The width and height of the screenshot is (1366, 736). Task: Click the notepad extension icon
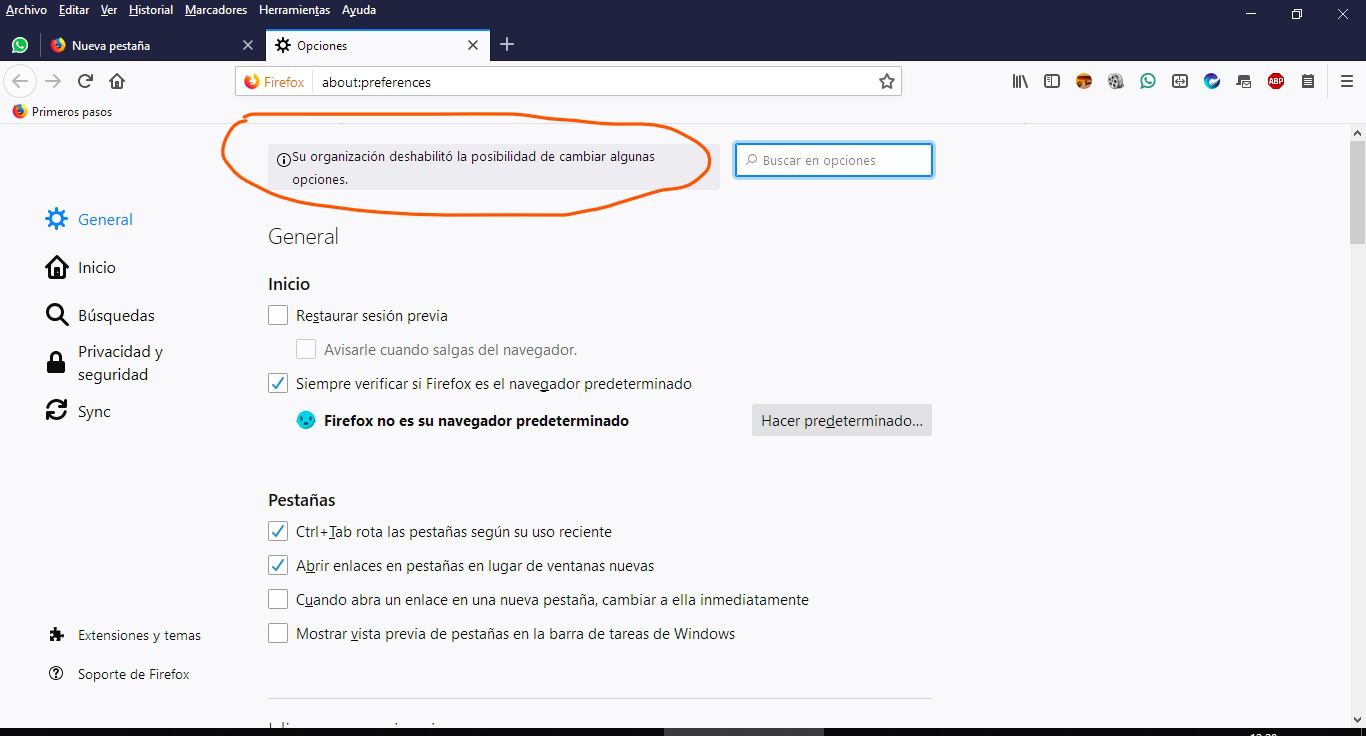tap(1308, 82)
